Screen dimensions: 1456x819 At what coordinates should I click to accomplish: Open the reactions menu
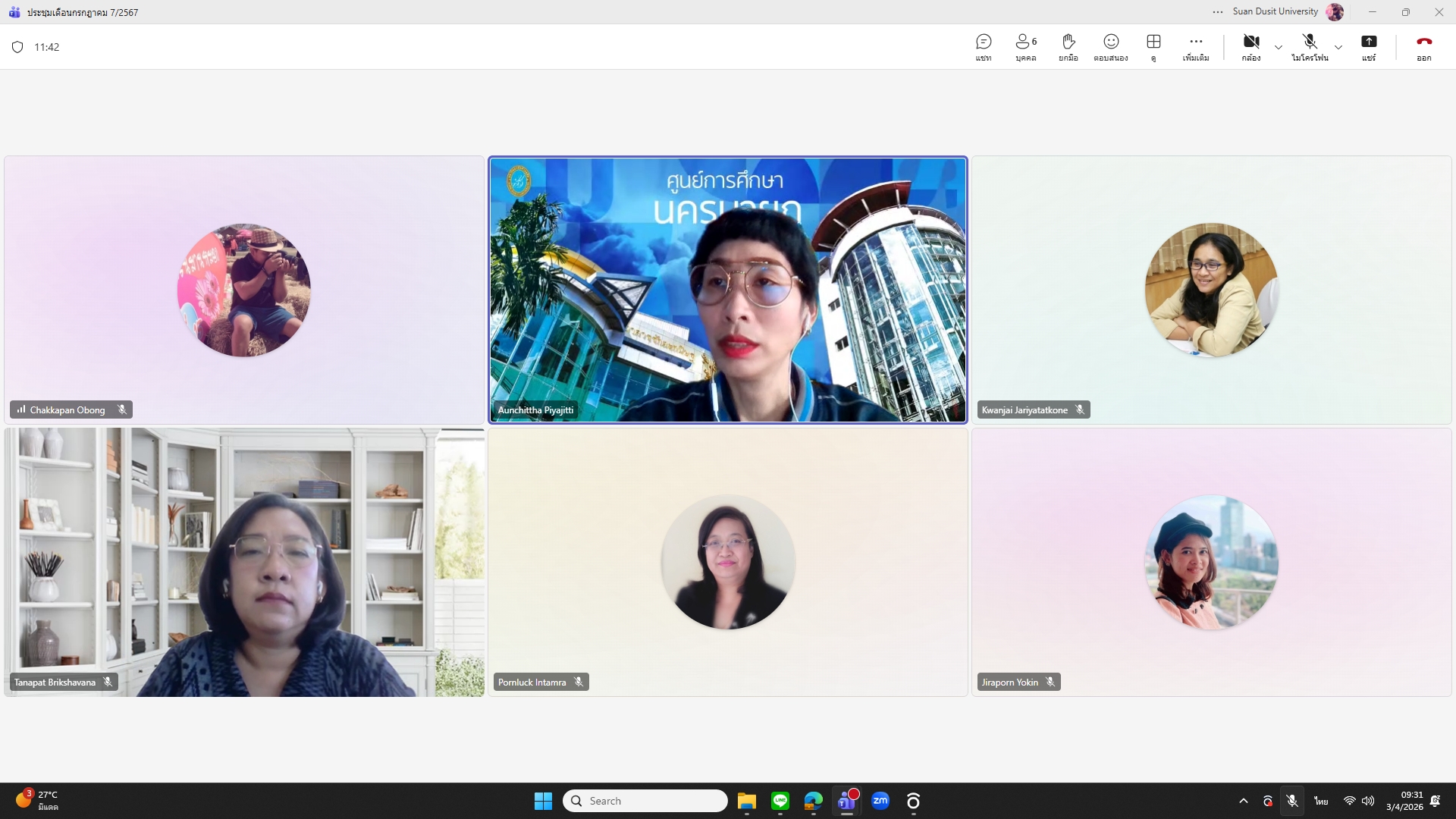pos(1110,47)
